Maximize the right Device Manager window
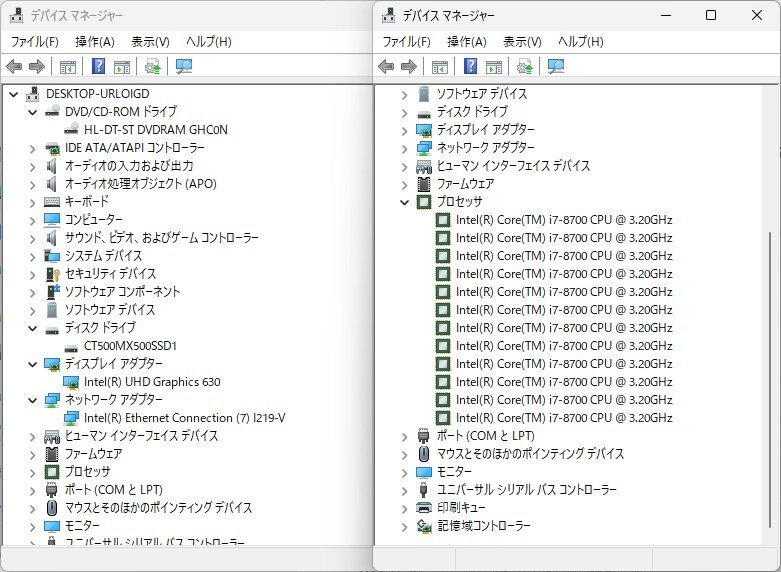This screenshot has height=572, width=781. point(711,15)
